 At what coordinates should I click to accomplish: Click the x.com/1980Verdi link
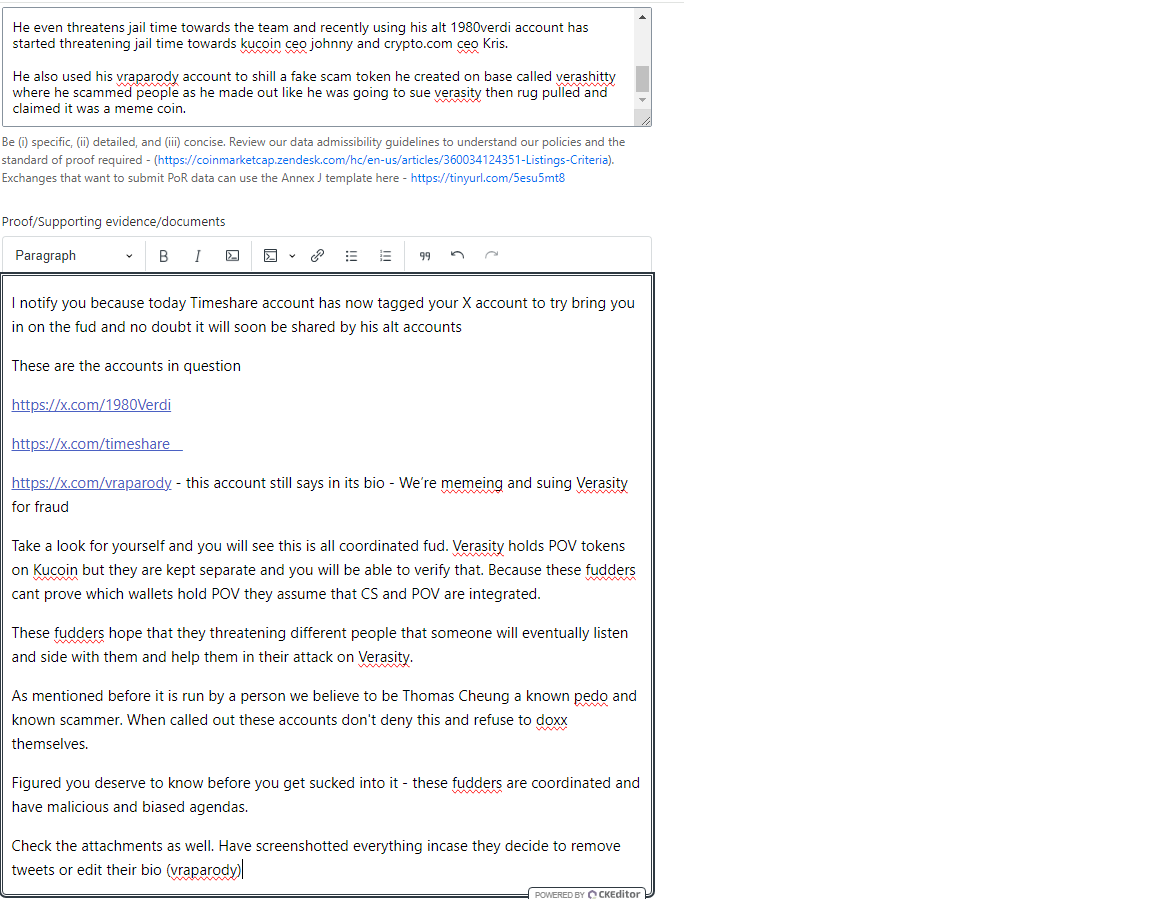click(91, 405)
